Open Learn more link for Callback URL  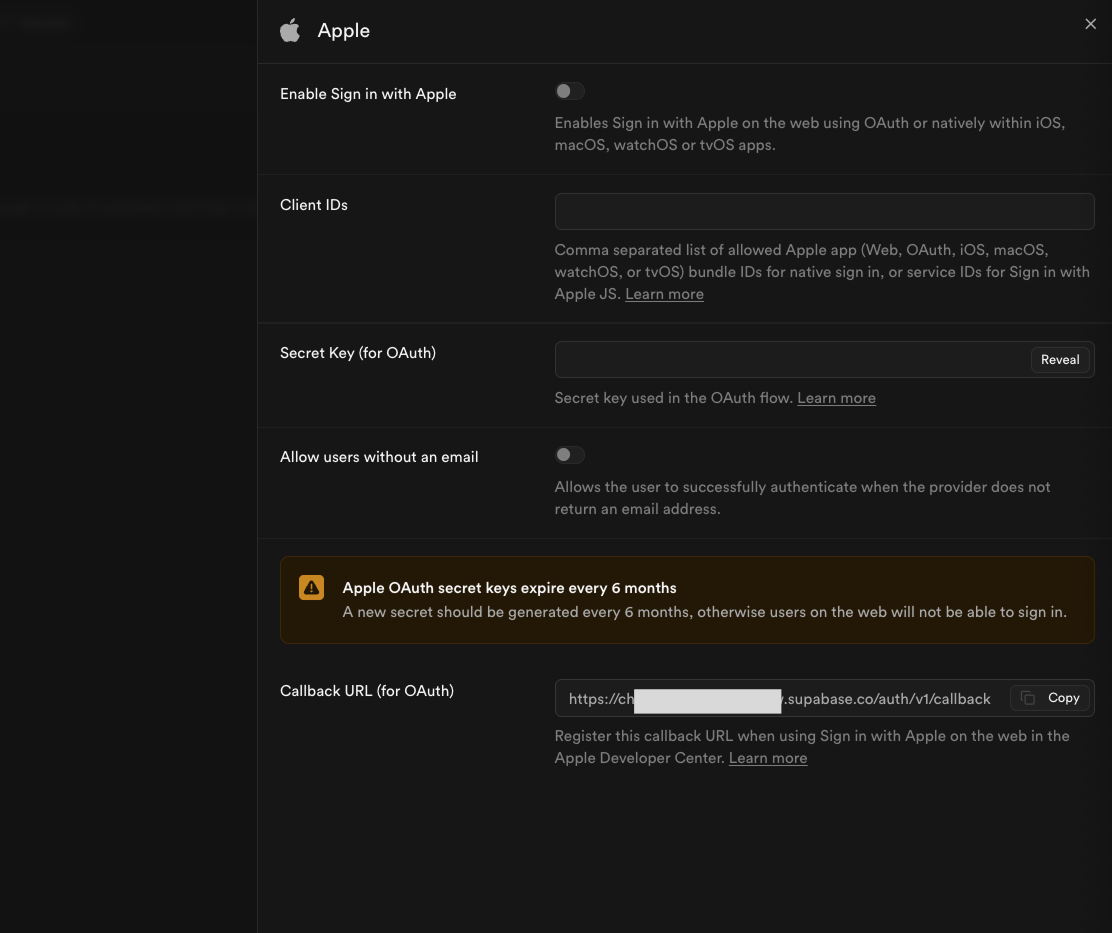coord(767,759)
